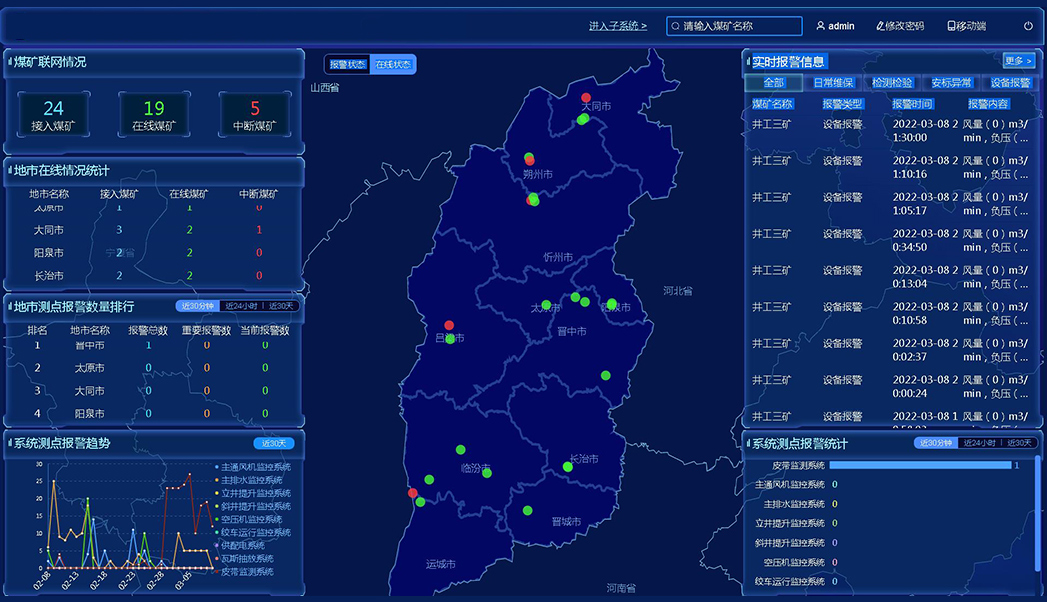
Task: Click the red alarm marker near 朔州市
Action: pyautogui.click(x=530, y=159)
